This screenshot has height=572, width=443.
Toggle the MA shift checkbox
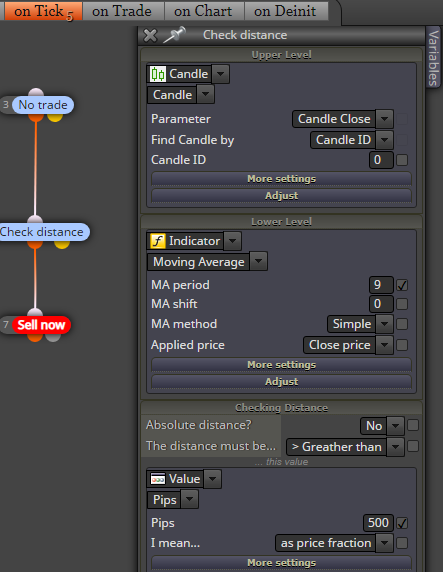tap(402, 304)
